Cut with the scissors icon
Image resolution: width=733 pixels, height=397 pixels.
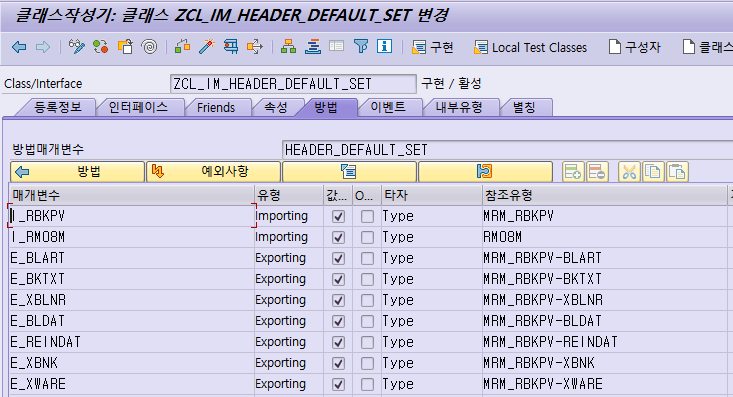pyautogui.click(x=629, y=172)
